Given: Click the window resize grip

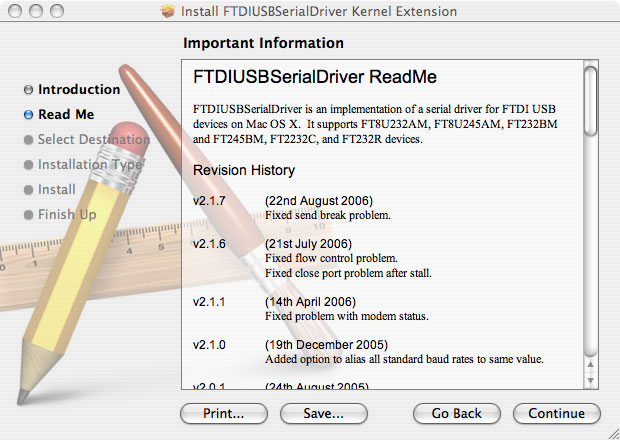Looking at the screenshot, I should [613, 434].
